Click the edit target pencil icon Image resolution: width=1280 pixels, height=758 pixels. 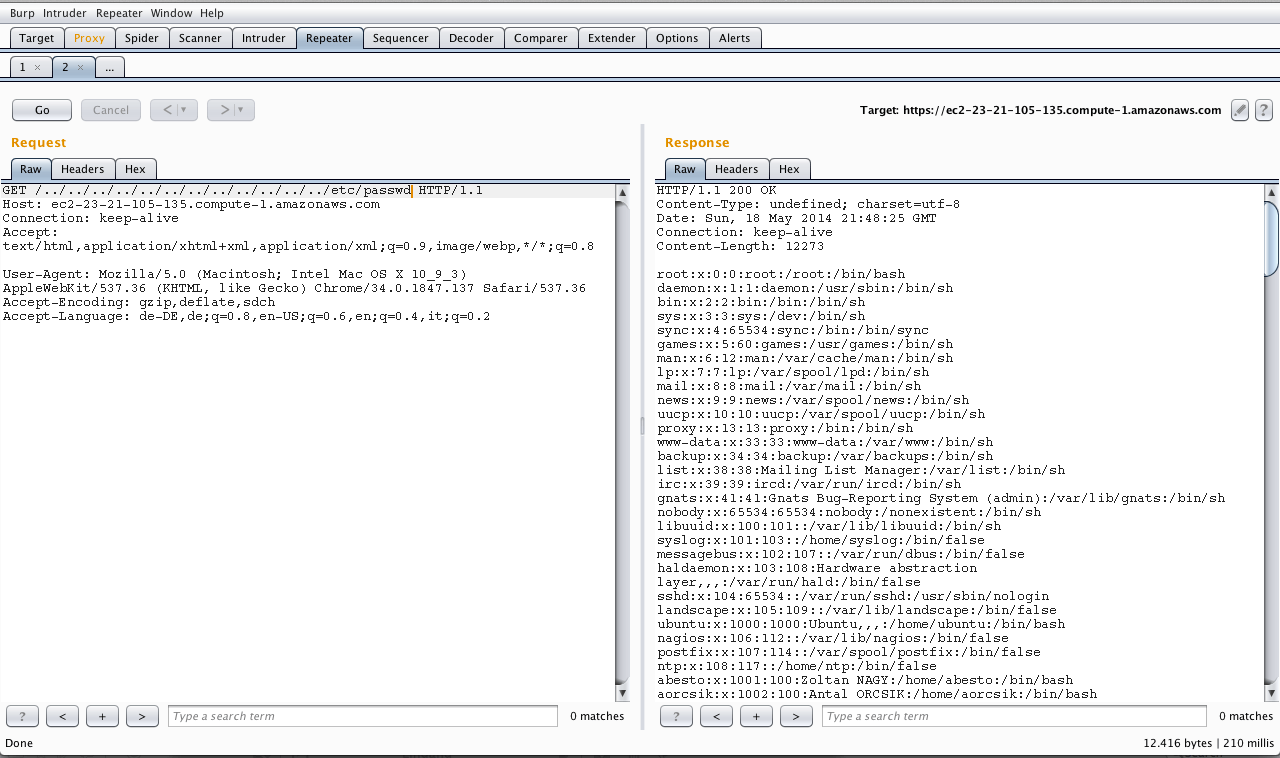coord(1240,110)
